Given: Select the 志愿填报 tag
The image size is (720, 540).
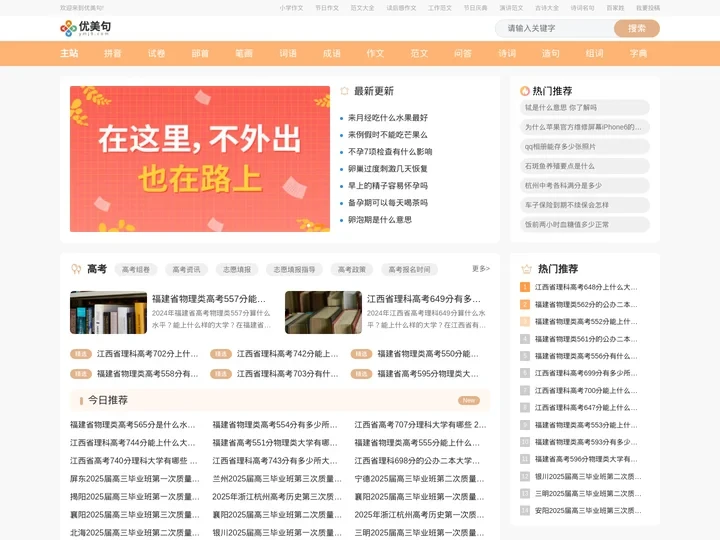Looking at the screenshot, I should click(237, 270).
